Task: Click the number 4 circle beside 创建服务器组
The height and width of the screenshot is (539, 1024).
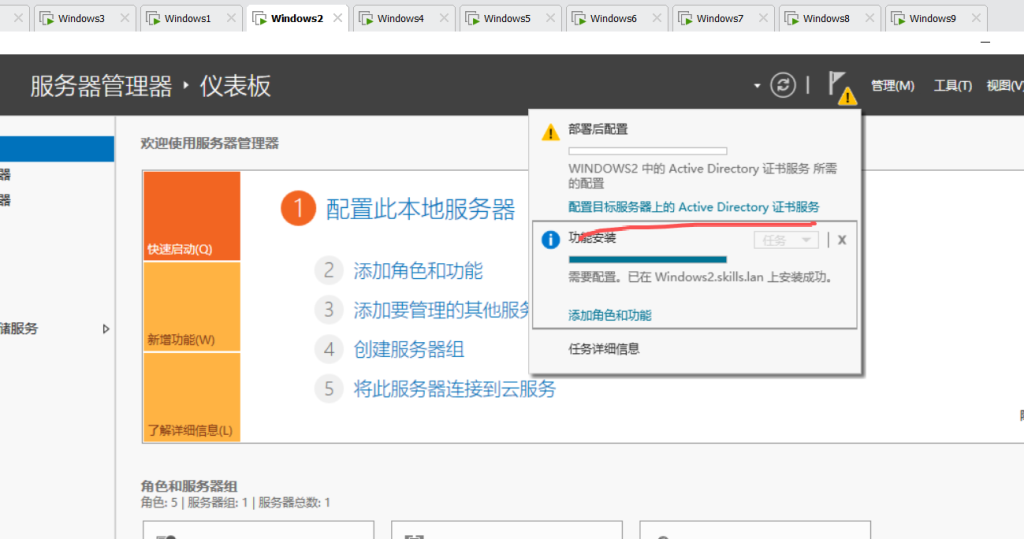Action: (328, 350)
